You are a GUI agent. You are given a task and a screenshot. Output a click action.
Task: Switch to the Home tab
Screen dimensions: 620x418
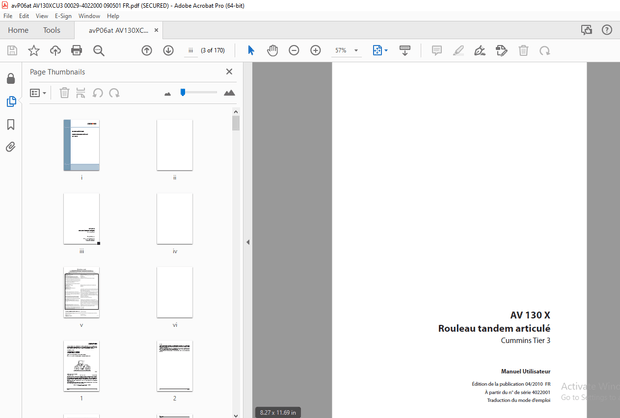[x=18, y=30]
